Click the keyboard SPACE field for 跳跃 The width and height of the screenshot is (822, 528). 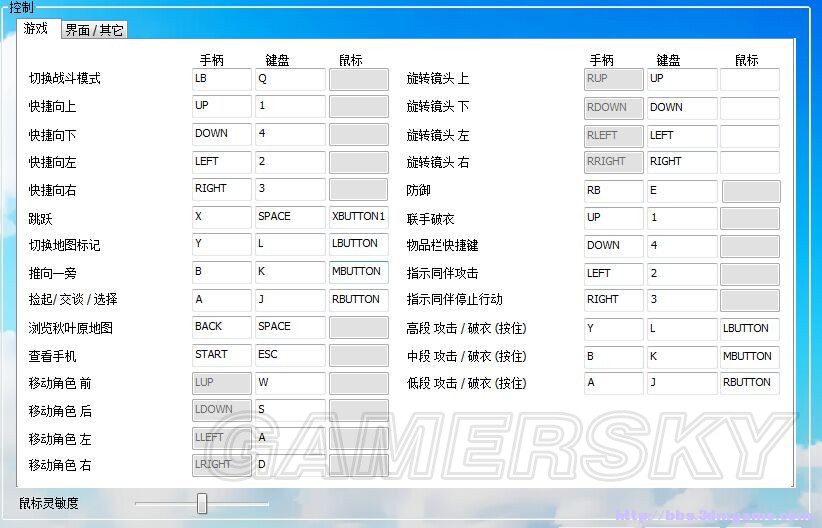[290, 217]
